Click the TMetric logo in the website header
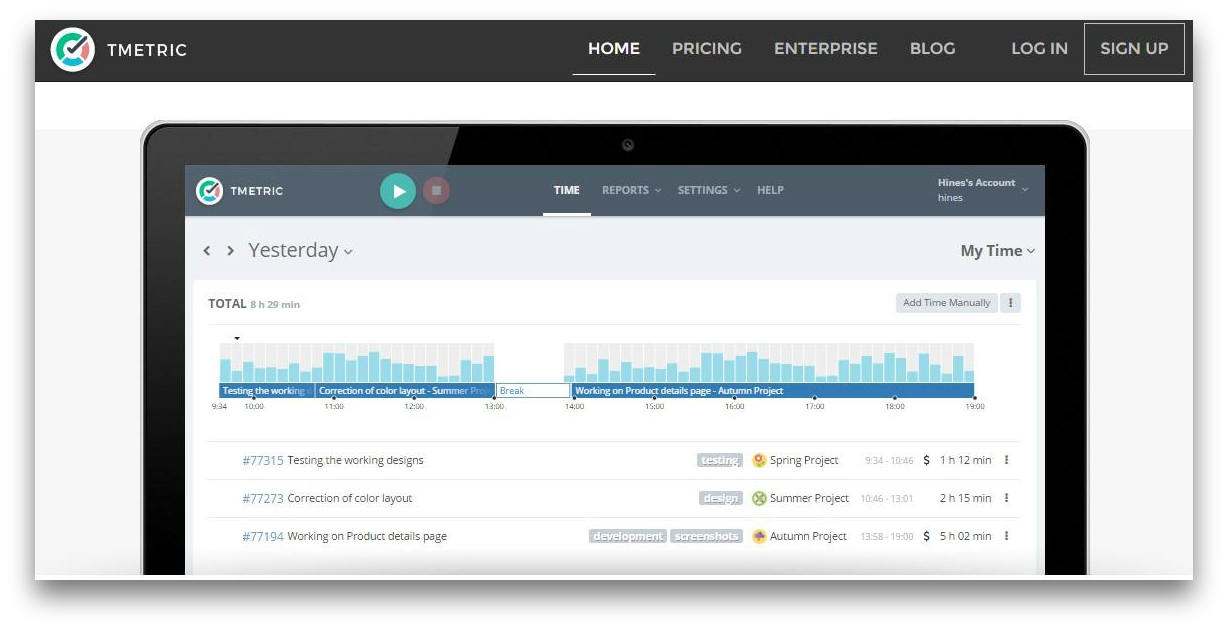This screenshot has width=1228, height=630. click(x=72, y=49)
